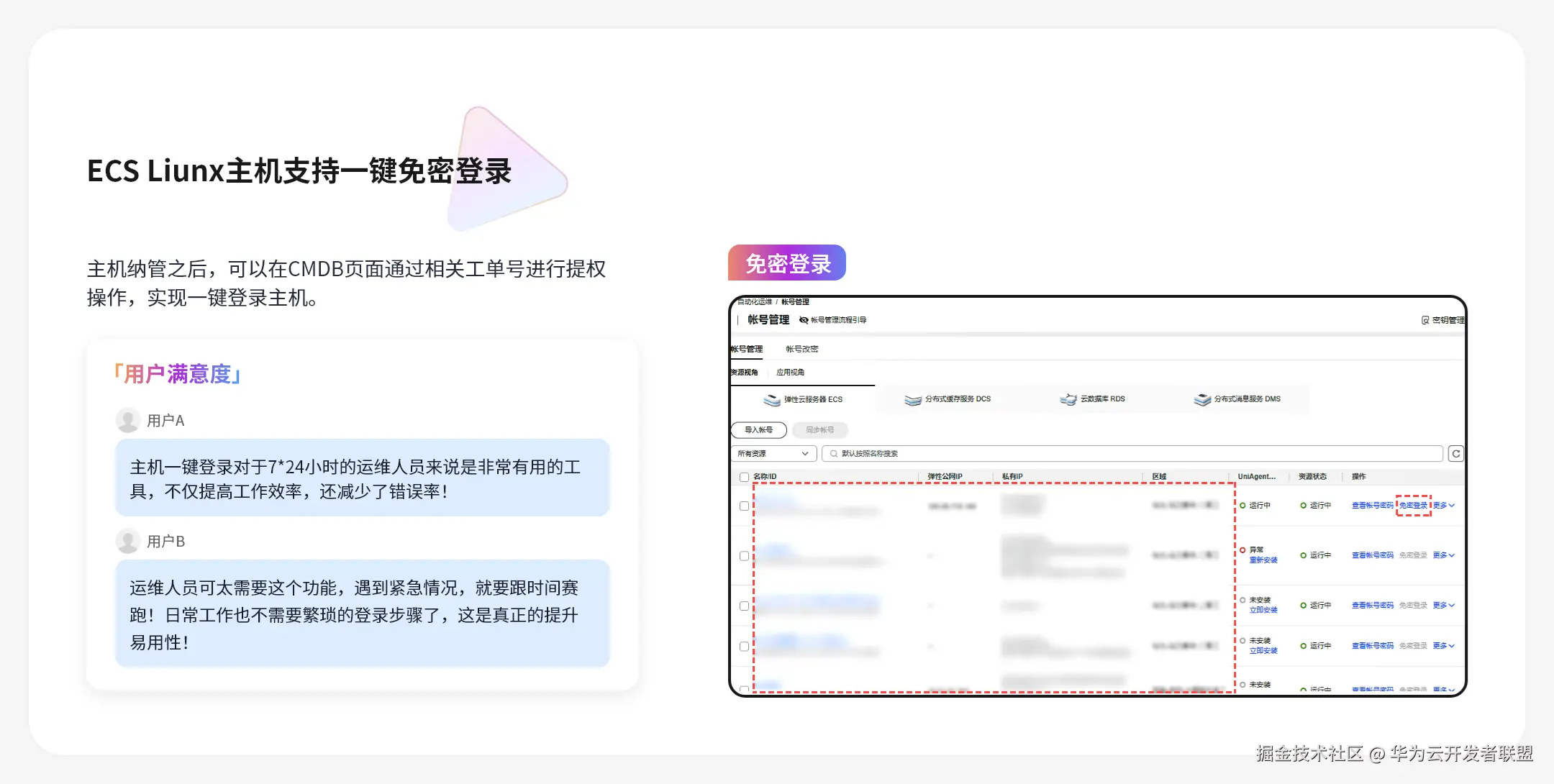Check the second table row checkbox
Image resolution: width=1554 pixels, height=784 pixels.
tap(744, 556)
